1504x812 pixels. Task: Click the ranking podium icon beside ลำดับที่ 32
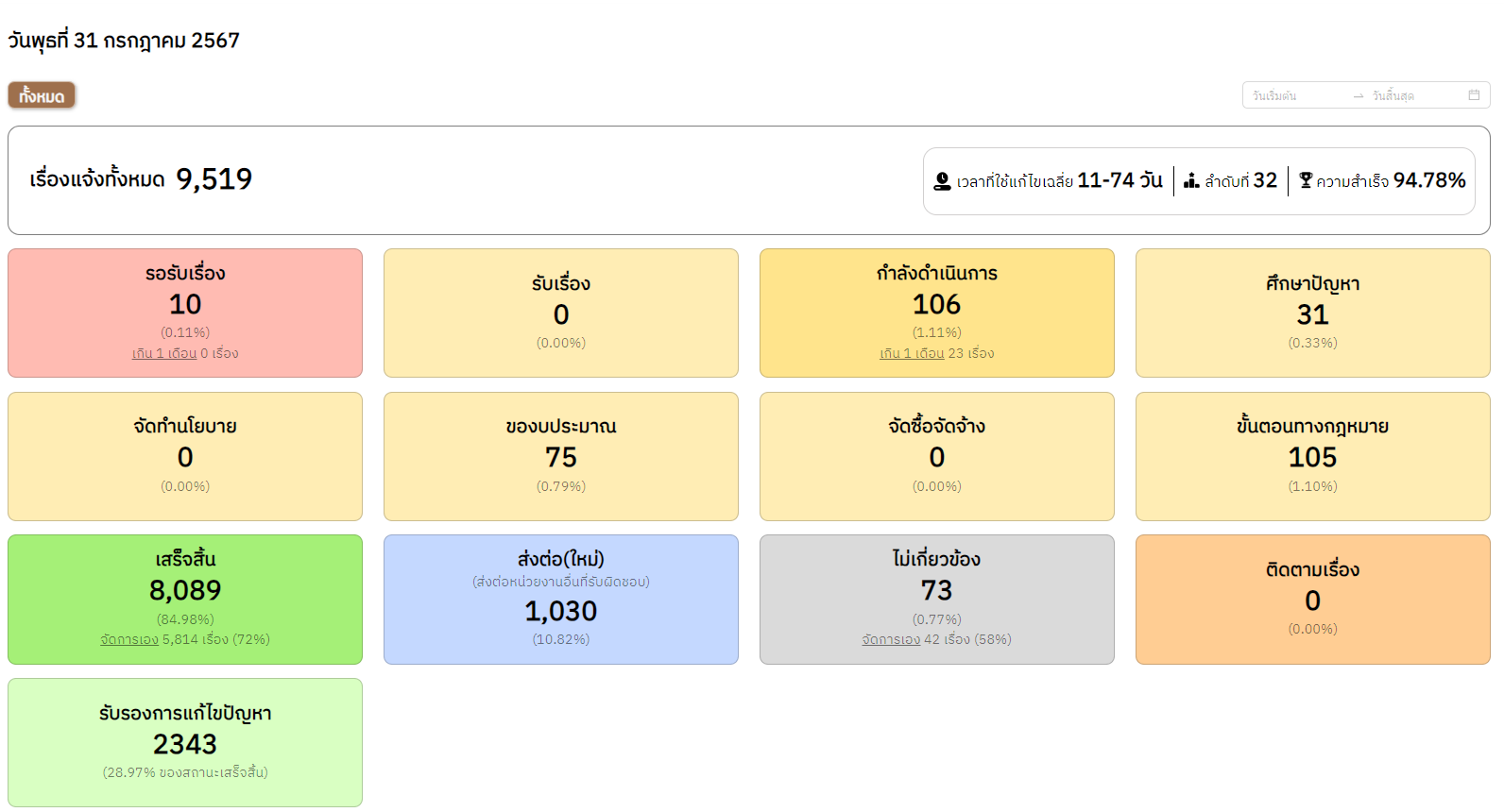click(x=1191, y=180)
